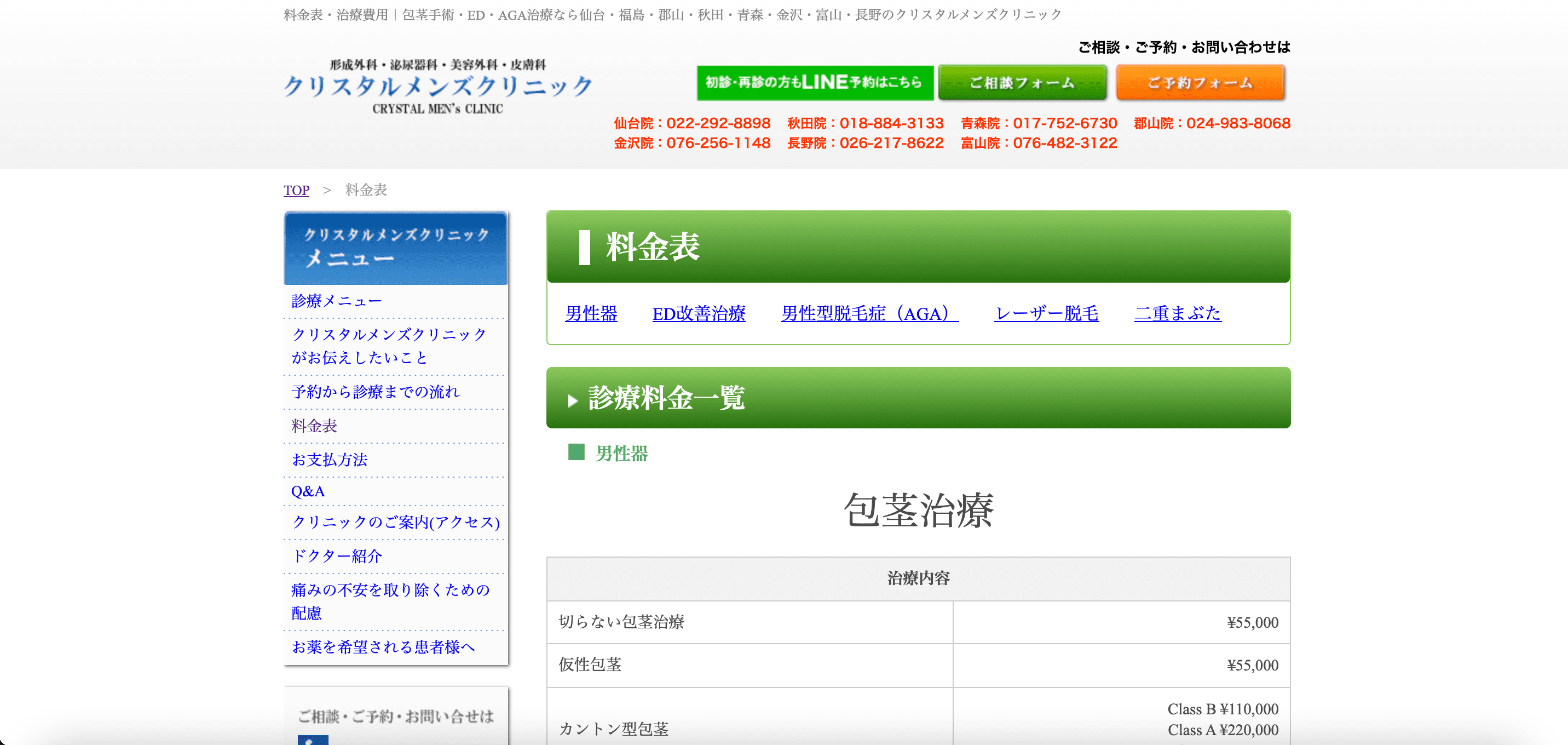Screen dimensions: 1568x745
Task: Click the TOP breadcrumb link
Action: 296,190
